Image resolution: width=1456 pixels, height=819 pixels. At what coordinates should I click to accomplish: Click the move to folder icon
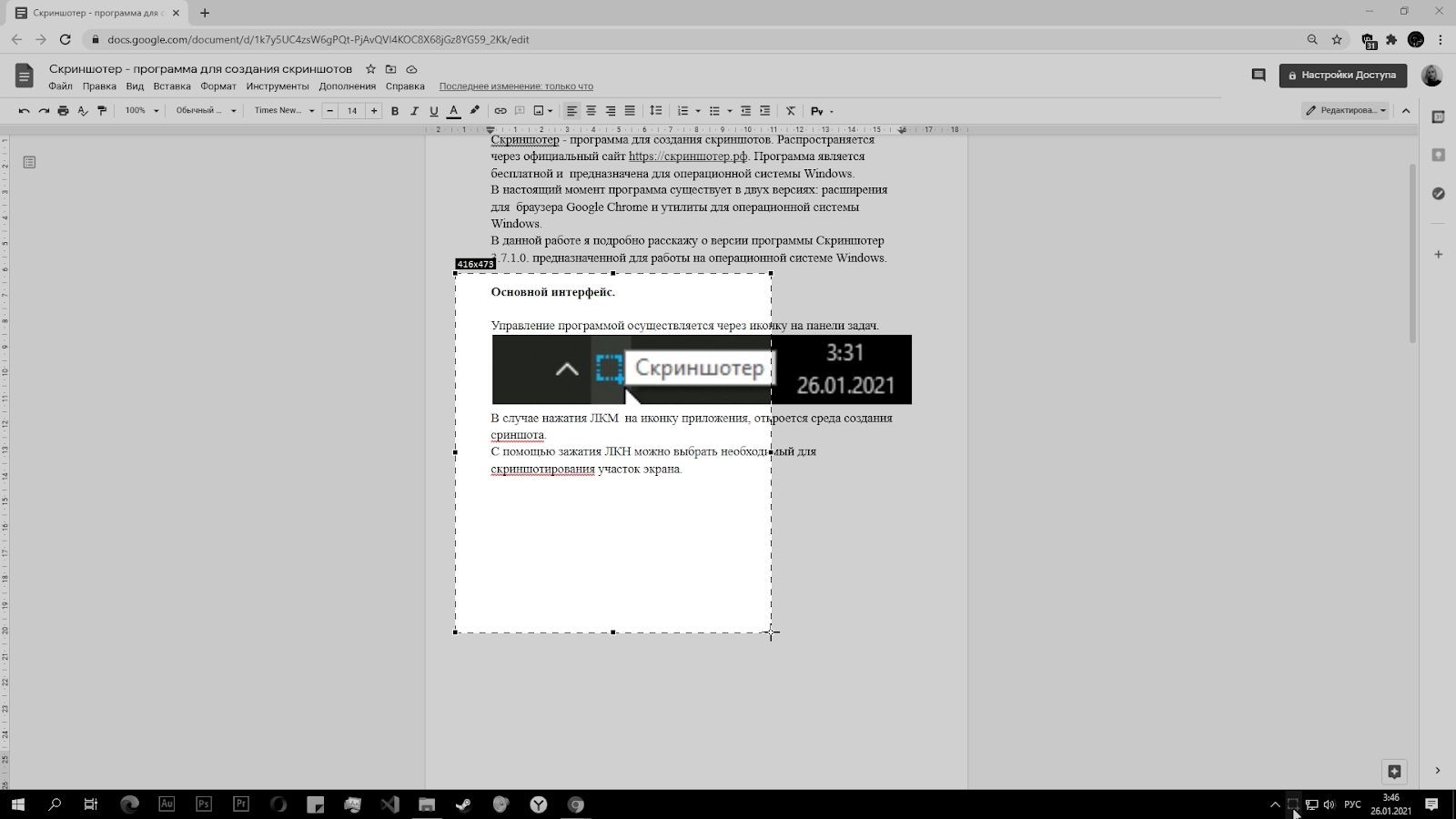(390, 69)
